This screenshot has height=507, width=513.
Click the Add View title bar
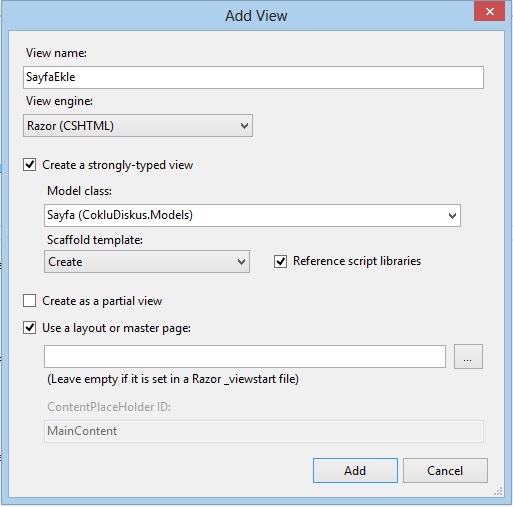click(x=256, y=16)
